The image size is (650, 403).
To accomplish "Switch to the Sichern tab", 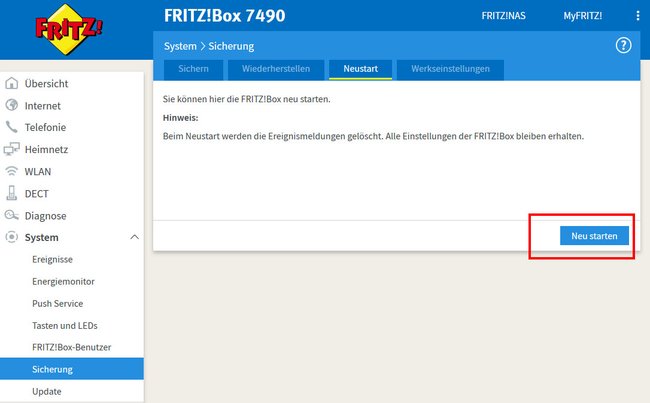I will tap(194, 69).
